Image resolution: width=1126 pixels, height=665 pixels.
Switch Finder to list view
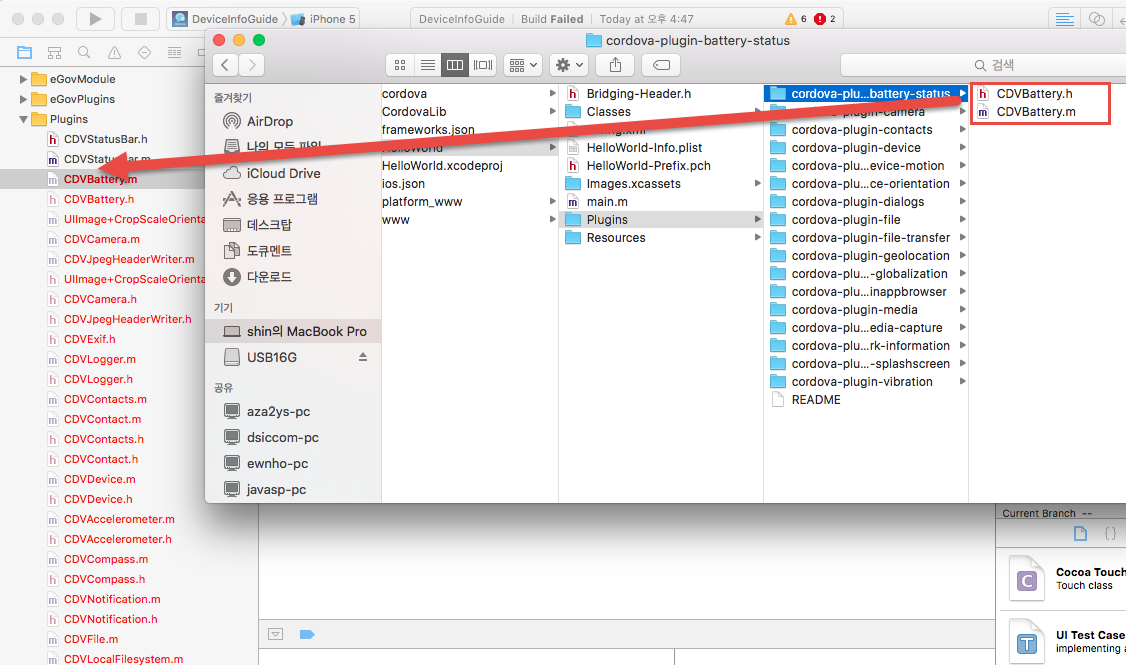coord(427,65)
